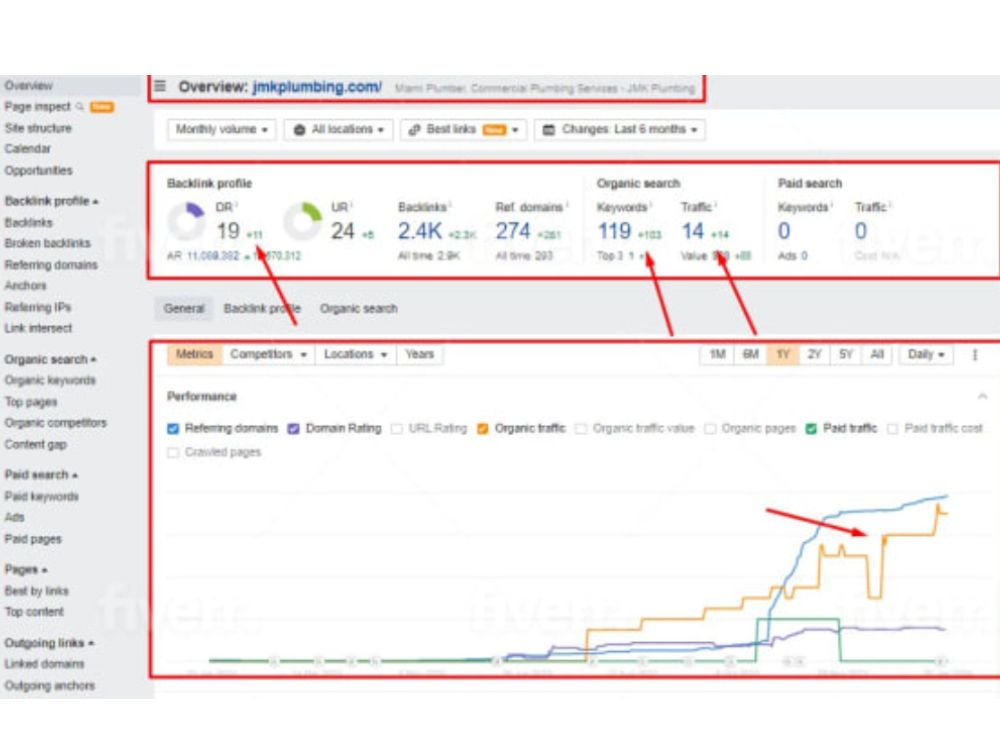
Task: Toggle the Referring domains checkbox
Action: pyautogui.click(x=173, y=429)
